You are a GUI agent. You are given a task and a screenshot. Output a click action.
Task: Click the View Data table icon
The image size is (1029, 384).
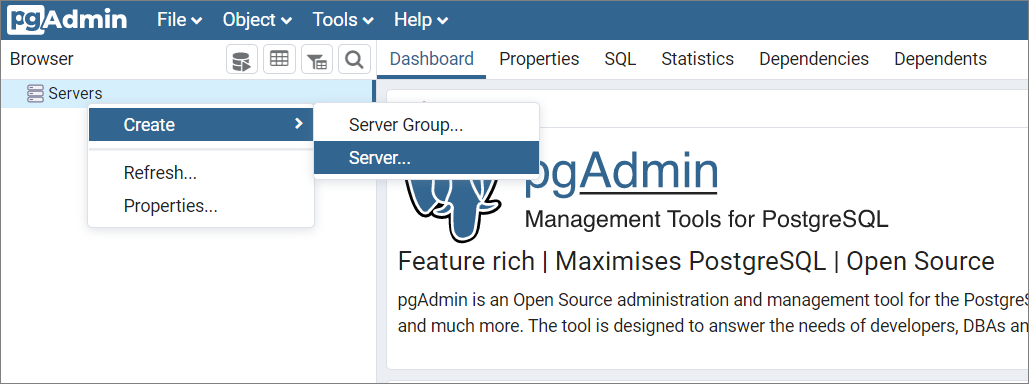tap(280, 60)
